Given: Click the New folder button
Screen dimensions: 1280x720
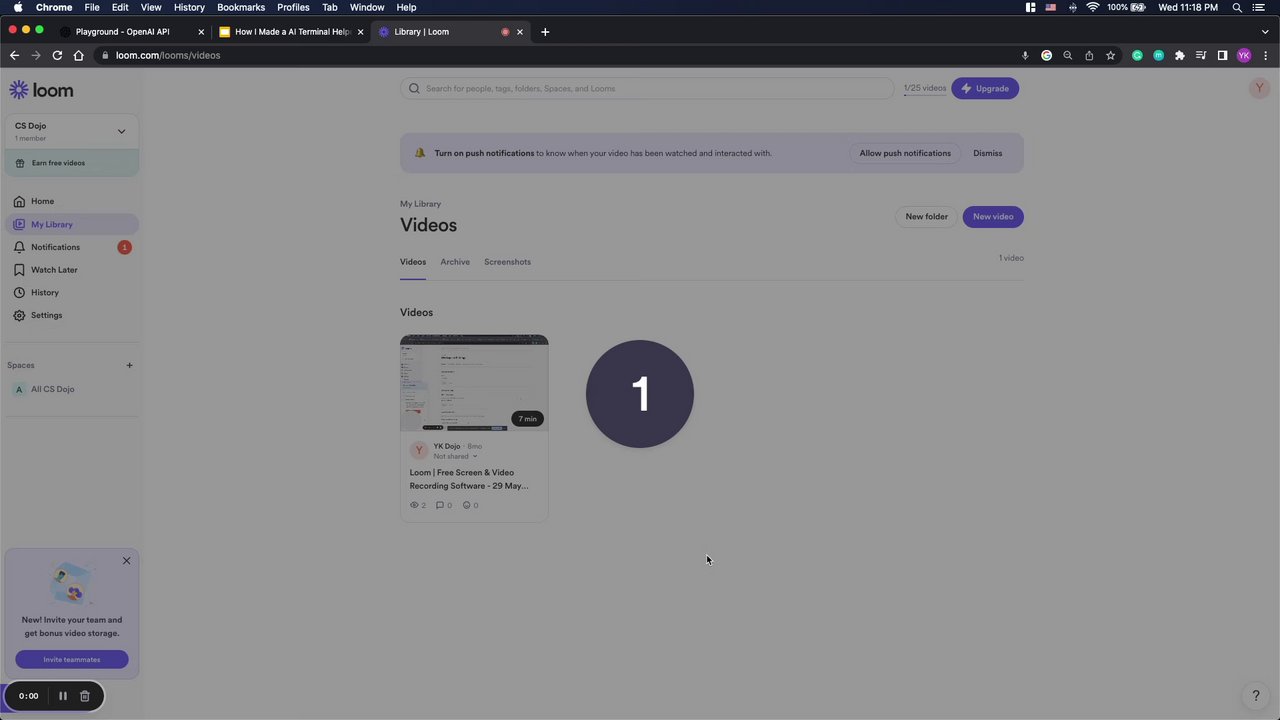Looking at the screenshot, I should tap(926, 216).
